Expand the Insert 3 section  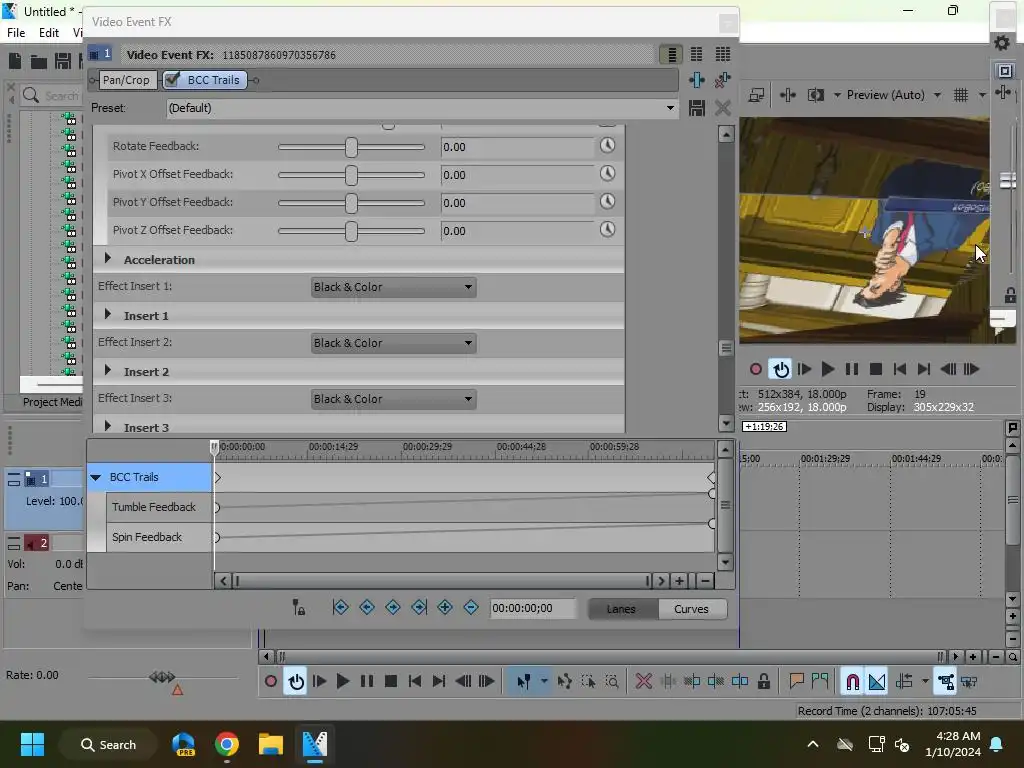(108, 426)
